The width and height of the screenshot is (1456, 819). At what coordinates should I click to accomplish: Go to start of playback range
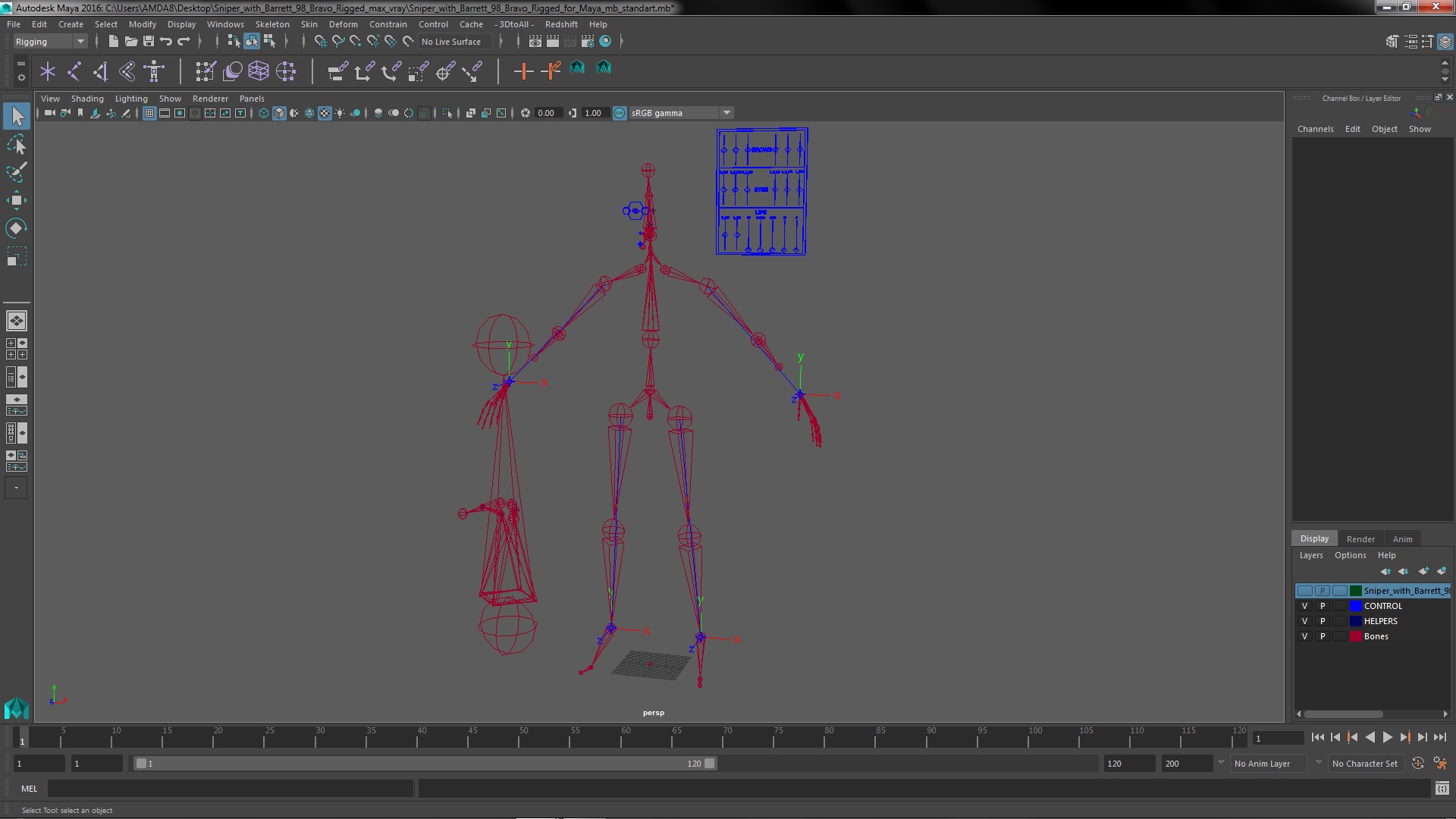pos(1317,737)
